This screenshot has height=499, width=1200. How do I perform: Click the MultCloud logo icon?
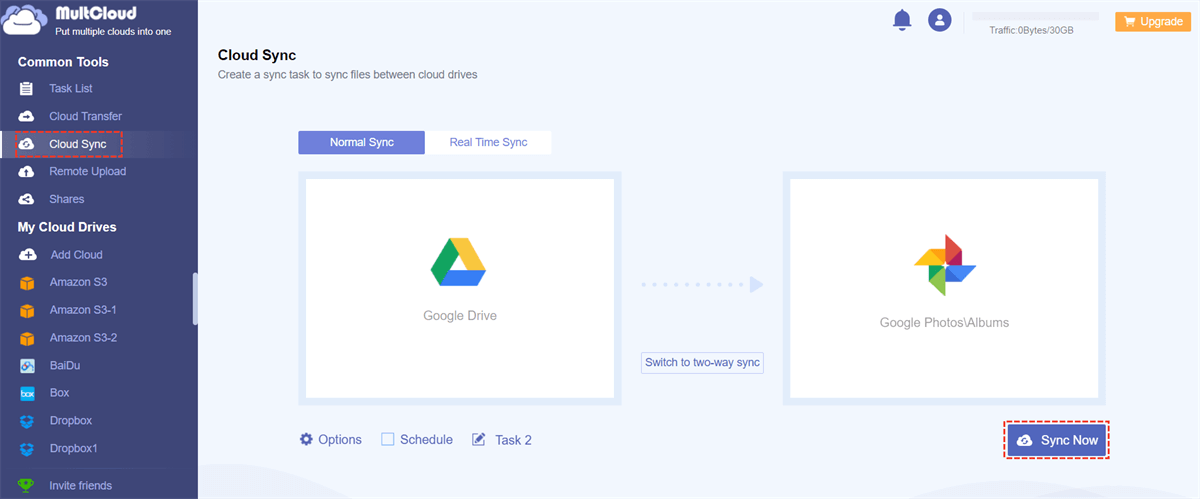pyautogui.click(x=26, y=21)
